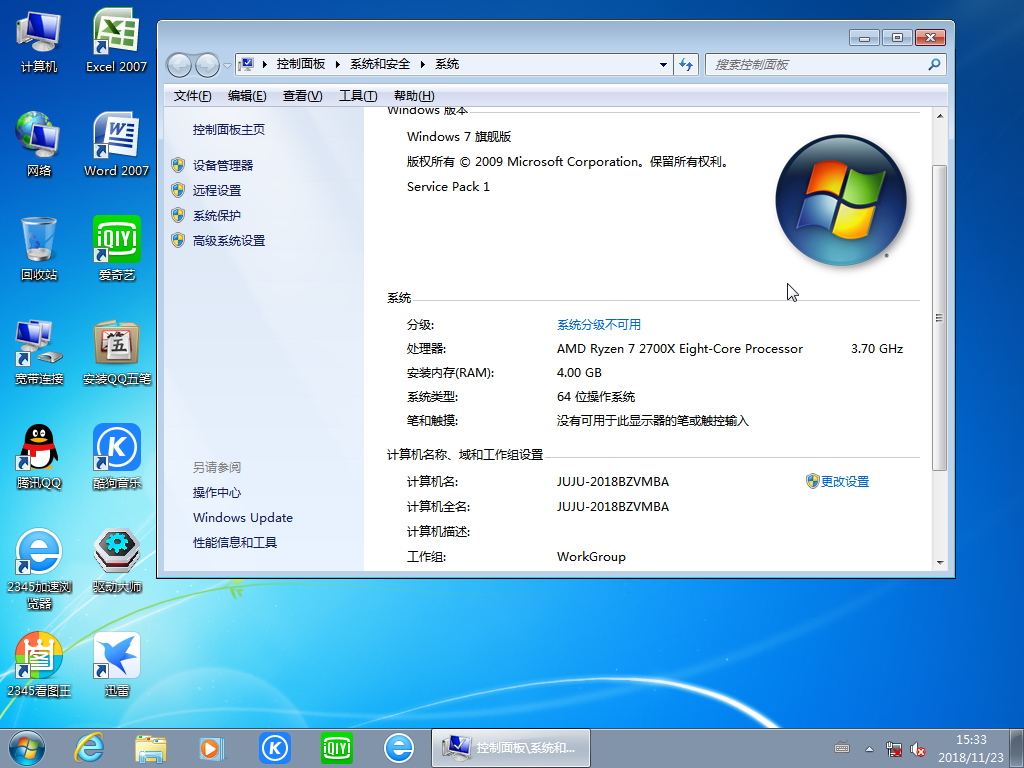1024x768 pixels.
Task: Open 远程设置 link
Action: 217,190
